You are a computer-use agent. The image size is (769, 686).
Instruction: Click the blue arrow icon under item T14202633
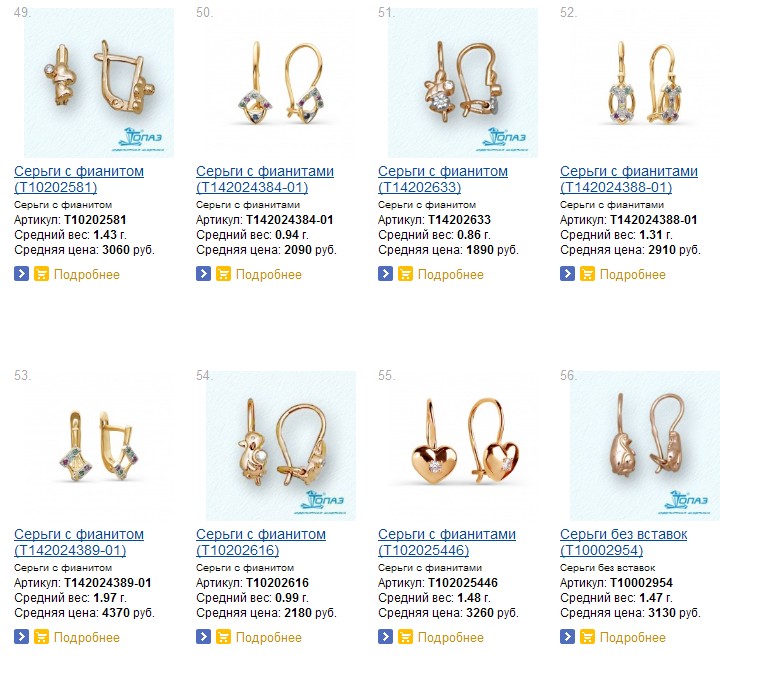pyautogui.click(x=385, y=274)
